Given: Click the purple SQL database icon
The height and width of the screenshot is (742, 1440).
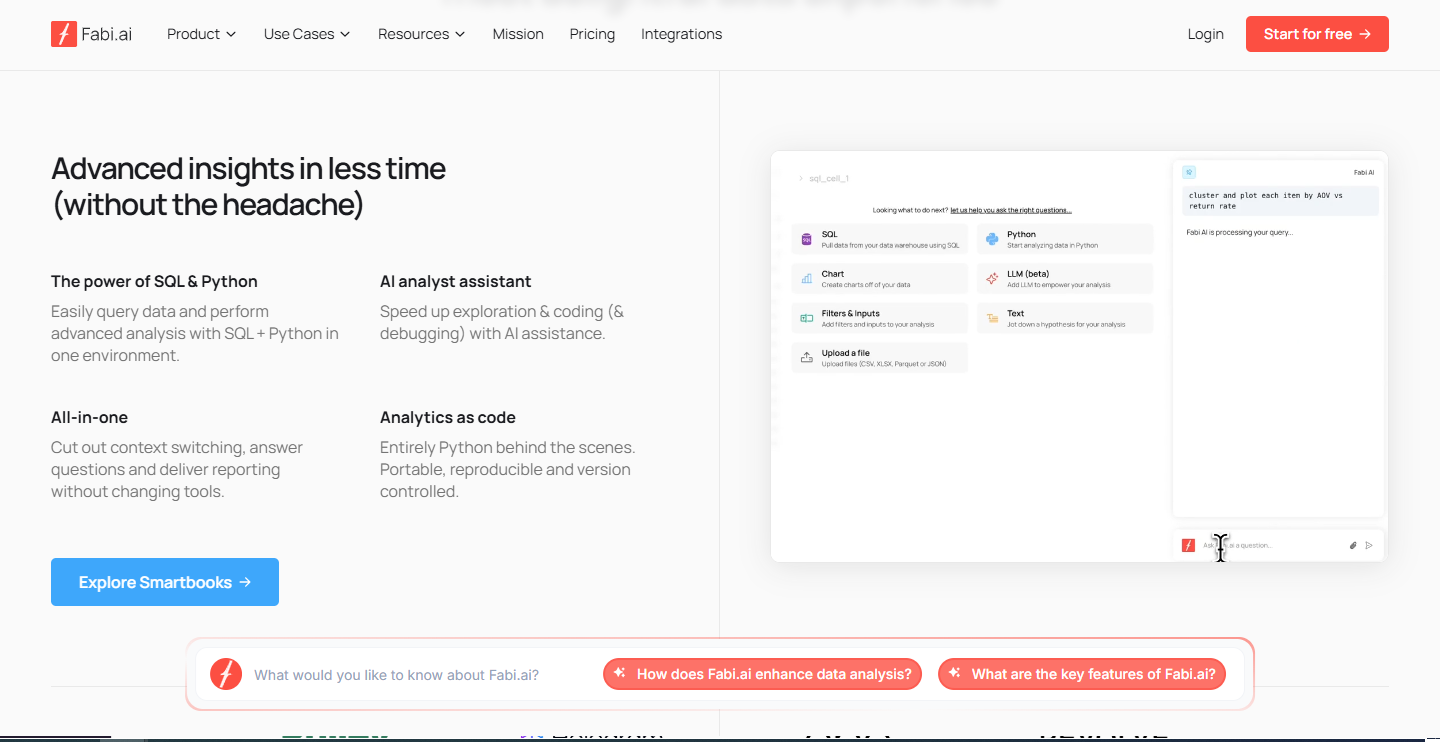Looking at the screenshot, I should pos(806,239).
